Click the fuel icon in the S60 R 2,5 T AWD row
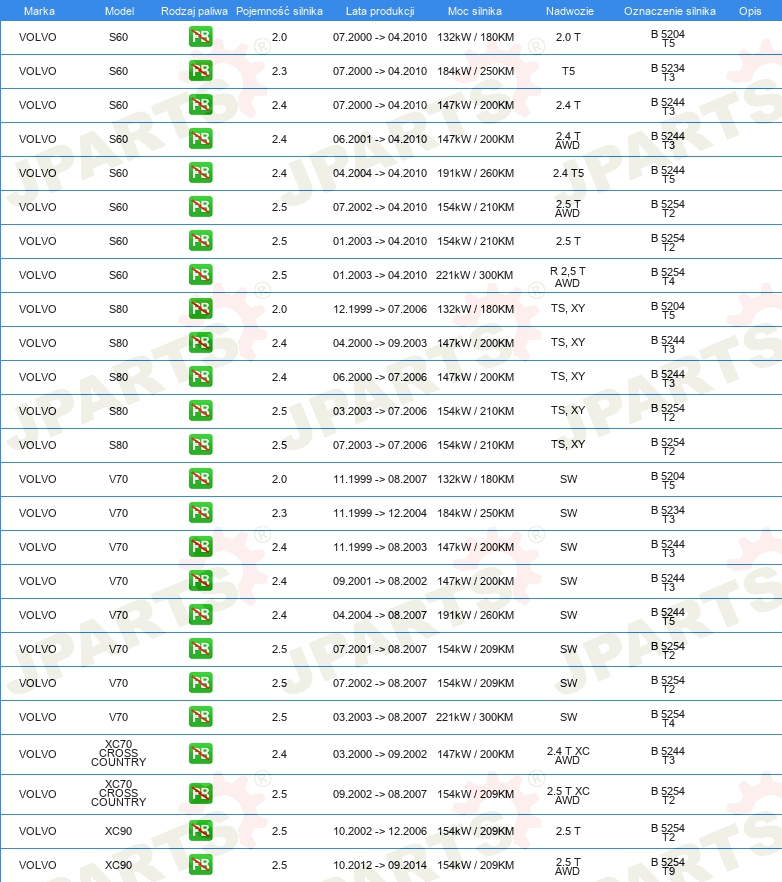This screenshot has height=882, width=782. click(x=201, y=275)
